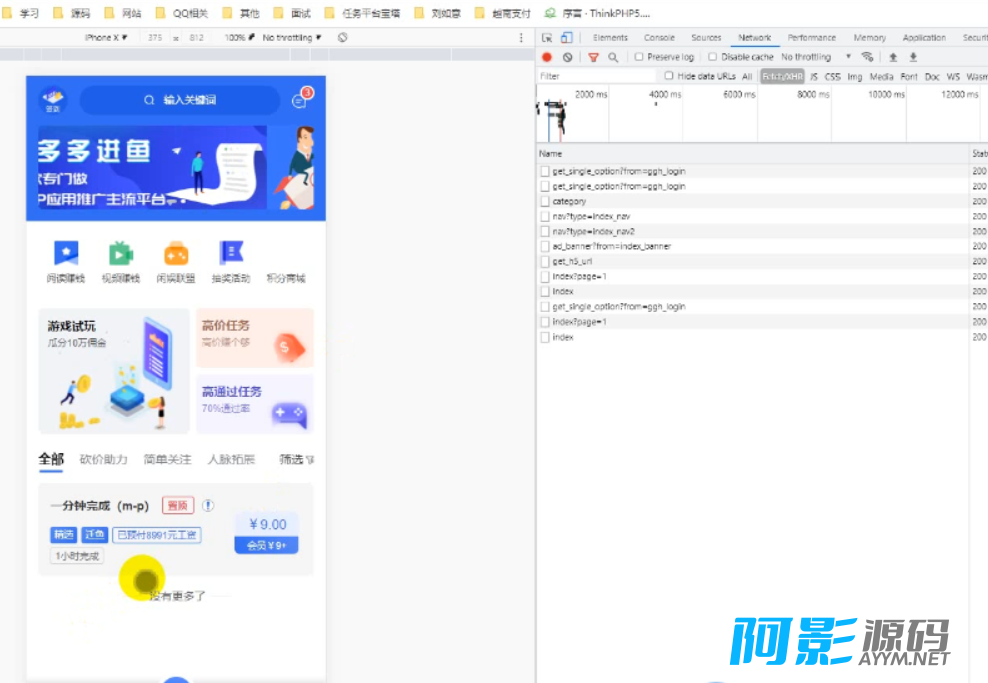Open the 越南支付 bookmark folder

point(503,13)
